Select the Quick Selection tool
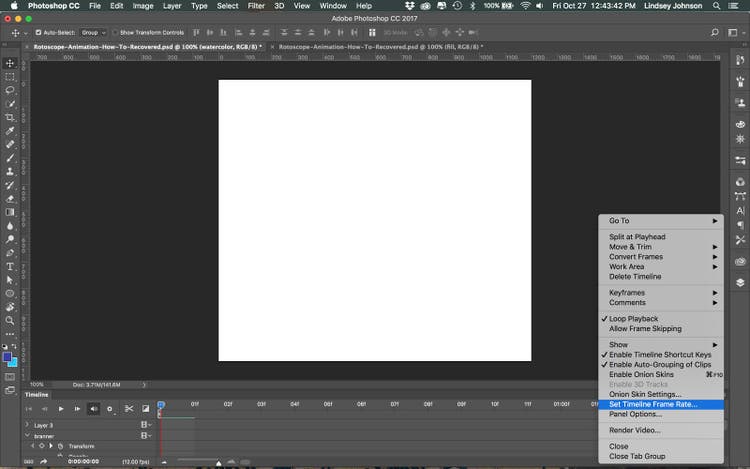 pos(10,104)
